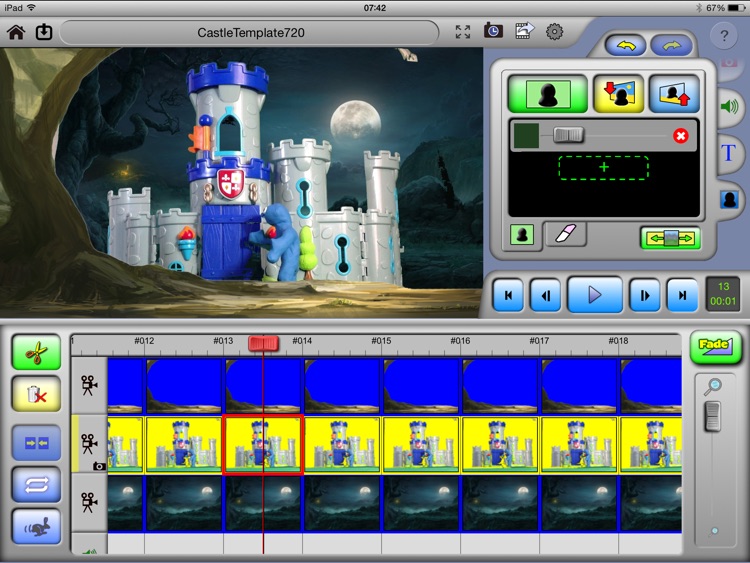Open the text T side tab

729,152
